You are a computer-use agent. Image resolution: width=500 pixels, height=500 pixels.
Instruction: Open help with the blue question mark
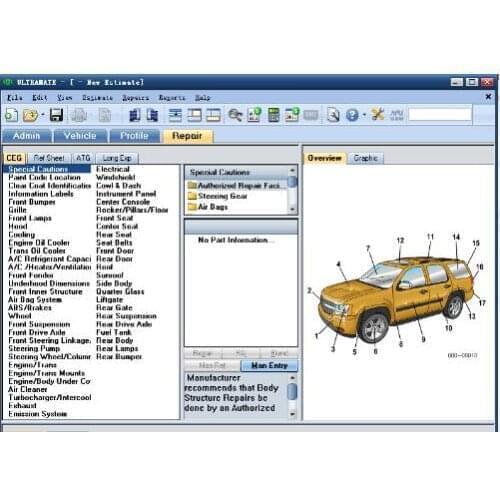(352, 115)
